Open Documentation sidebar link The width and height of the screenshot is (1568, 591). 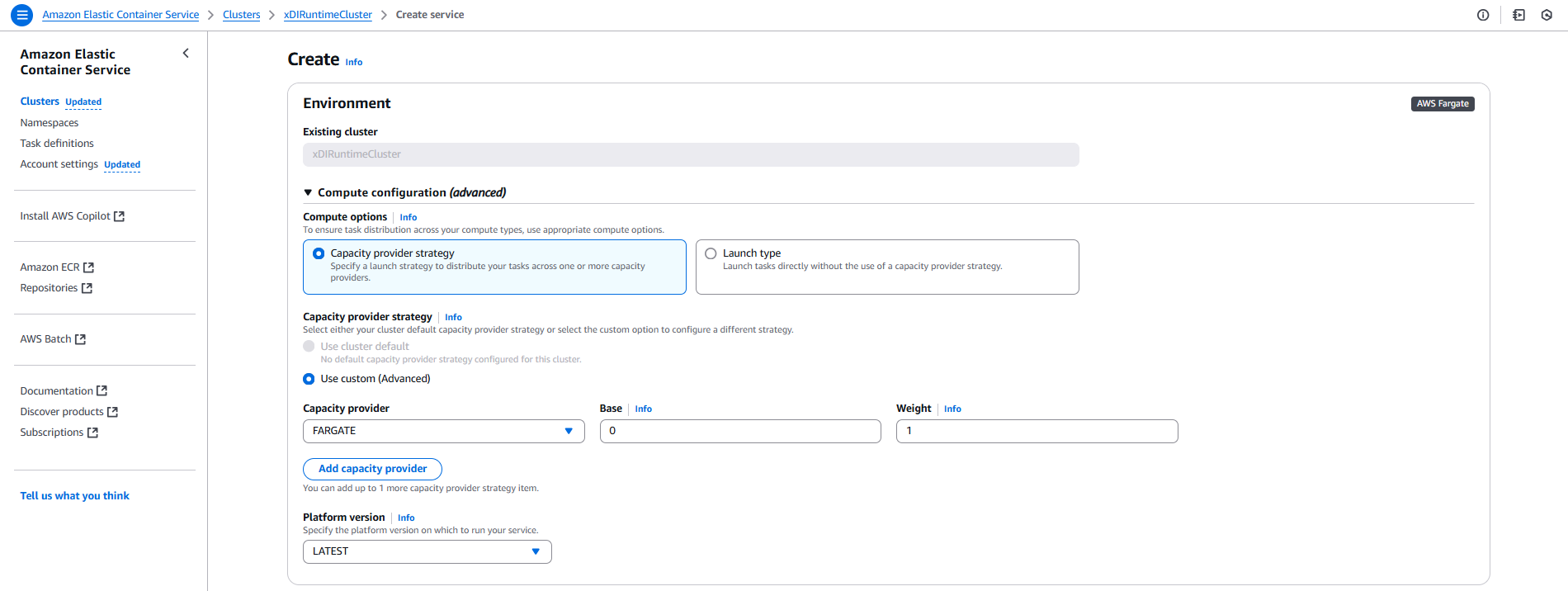click(x=56, y=391)
